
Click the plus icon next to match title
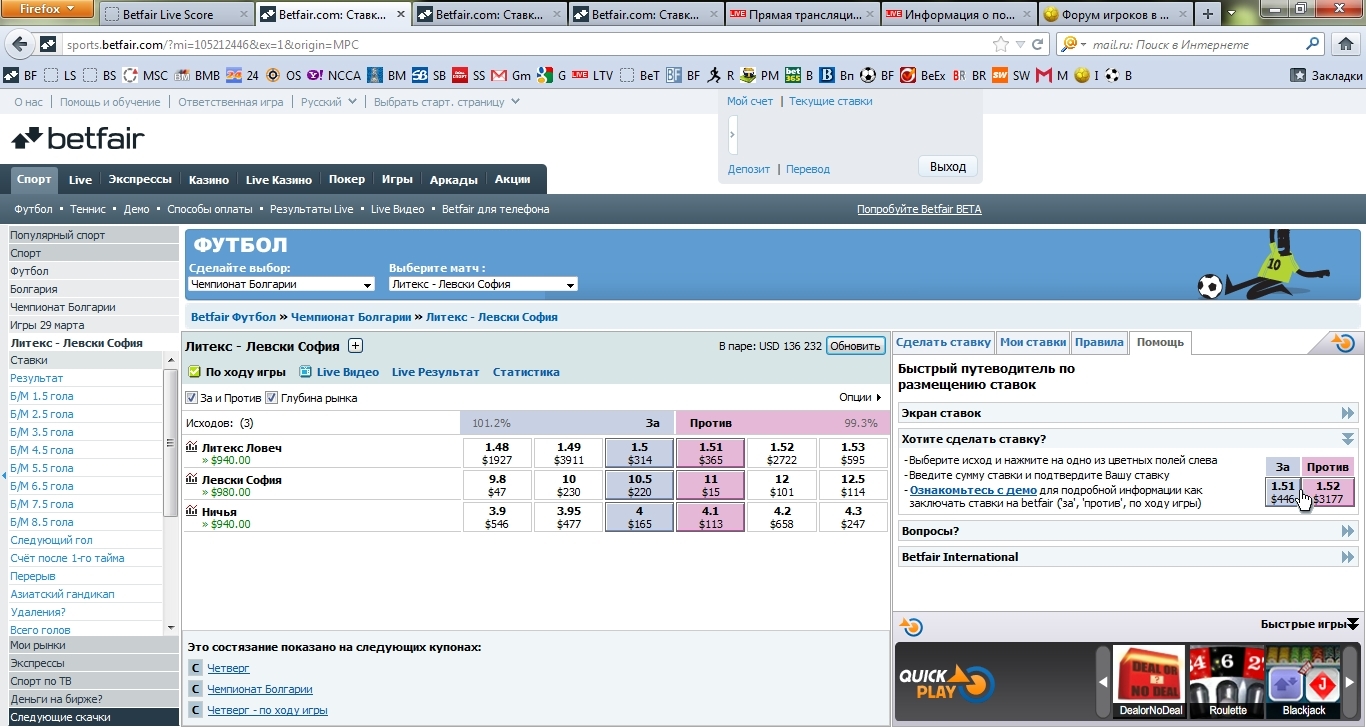pyautogui.click(x=355, y=346)
